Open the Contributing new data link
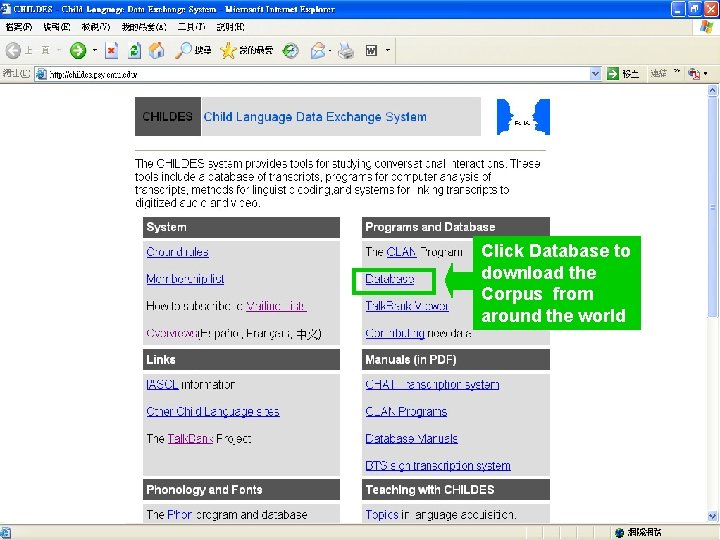The width and height of the screenshot is (720, 540). click(394, 333)
